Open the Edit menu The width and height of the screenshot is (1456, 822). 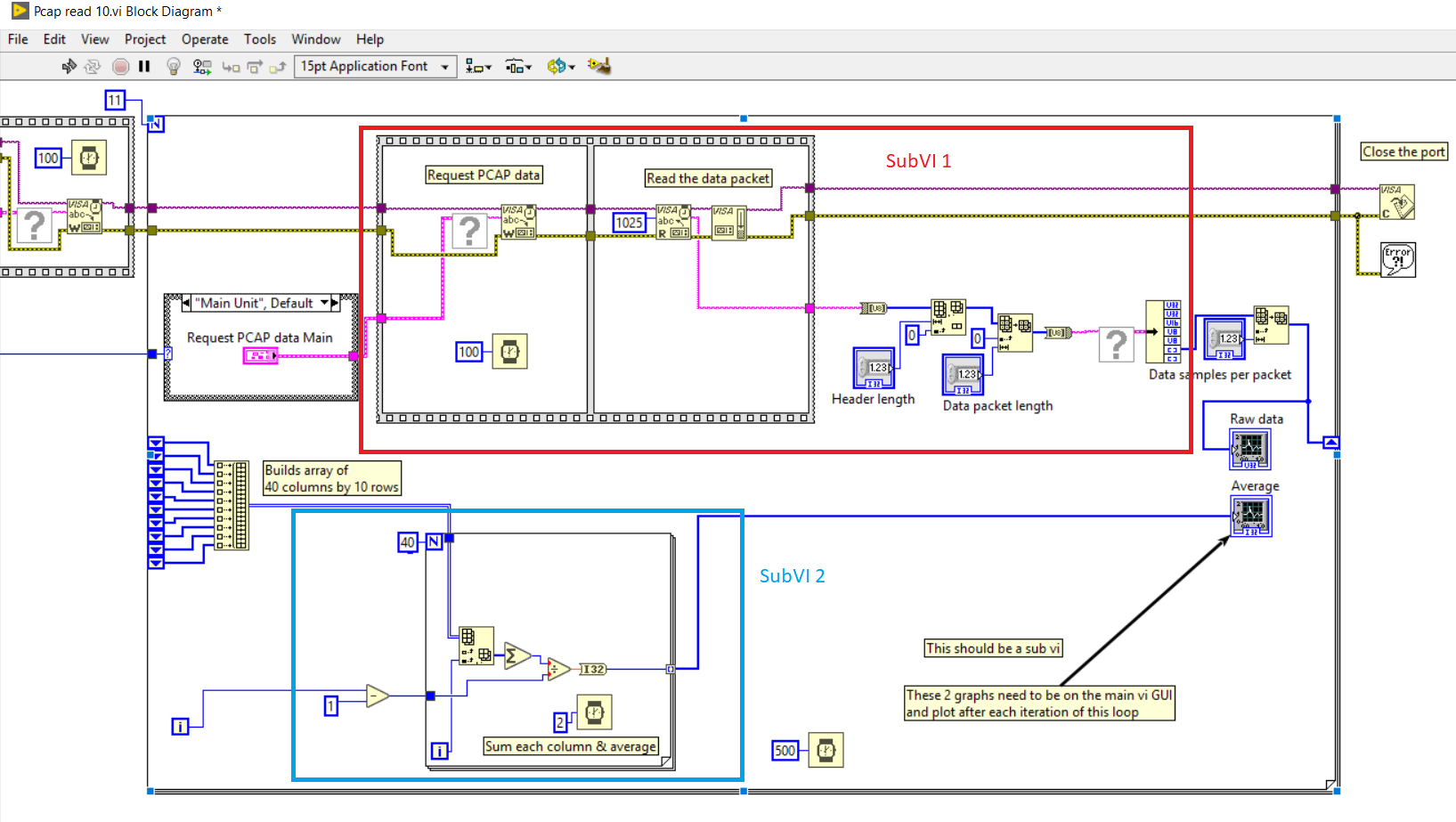tap(54, 39)
